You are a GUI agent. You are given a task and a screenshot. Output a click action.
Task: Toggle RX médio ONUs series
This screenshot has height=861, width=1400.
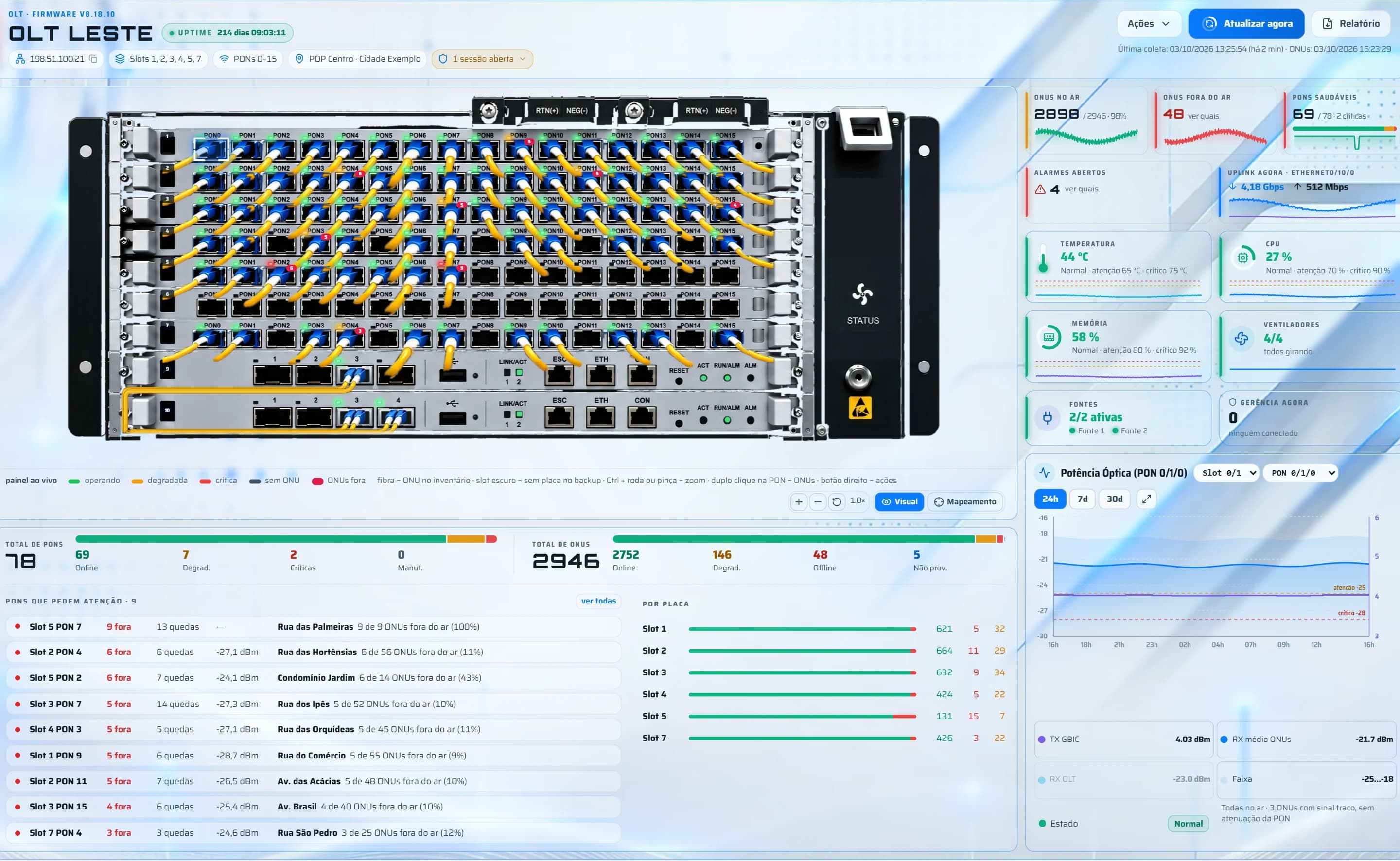(x=1308, y=739)
